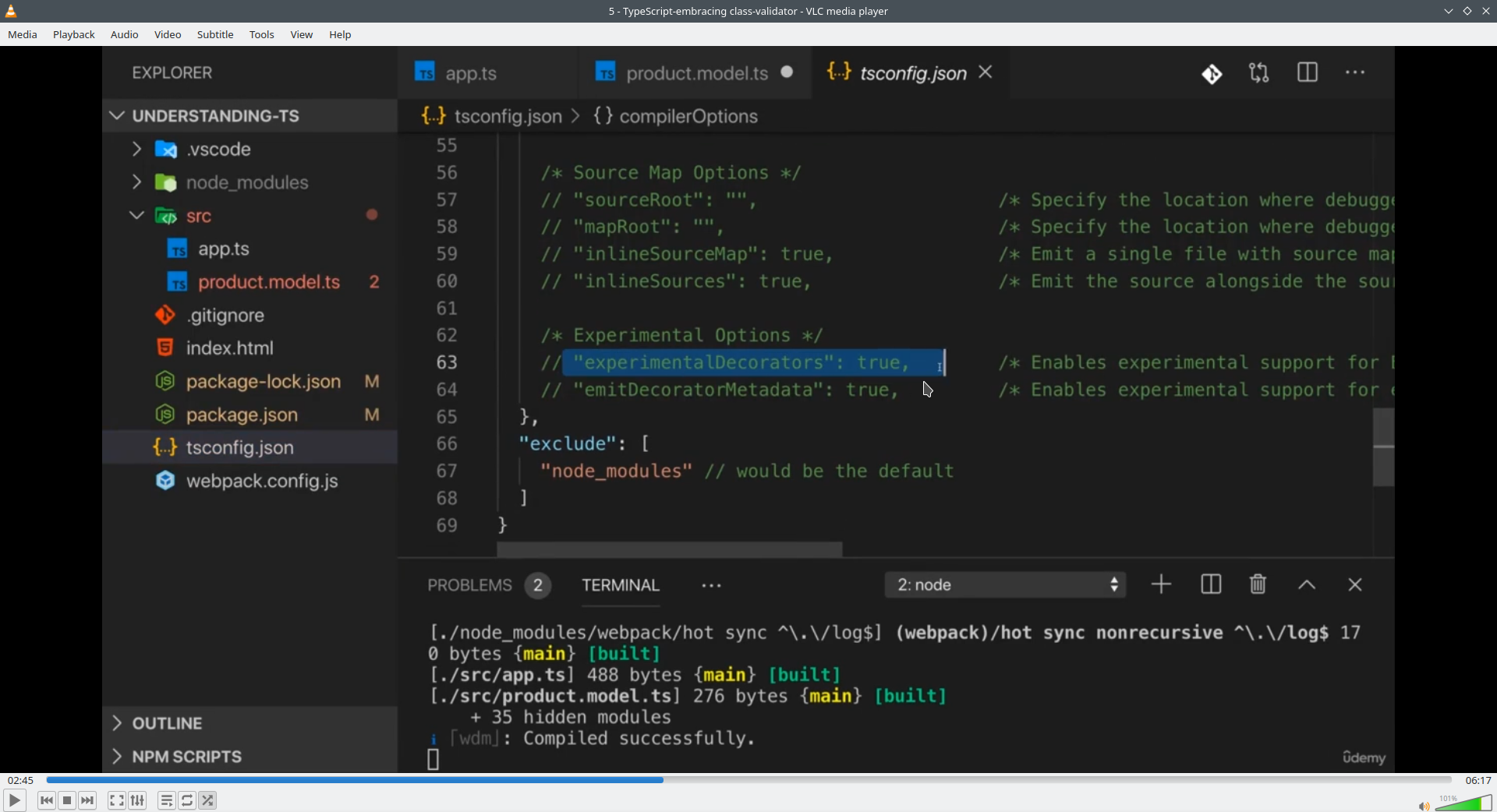The height and width of the screenshot is (812, 1497).
Task: Split the terminal pane
Action: point(1211,584)
